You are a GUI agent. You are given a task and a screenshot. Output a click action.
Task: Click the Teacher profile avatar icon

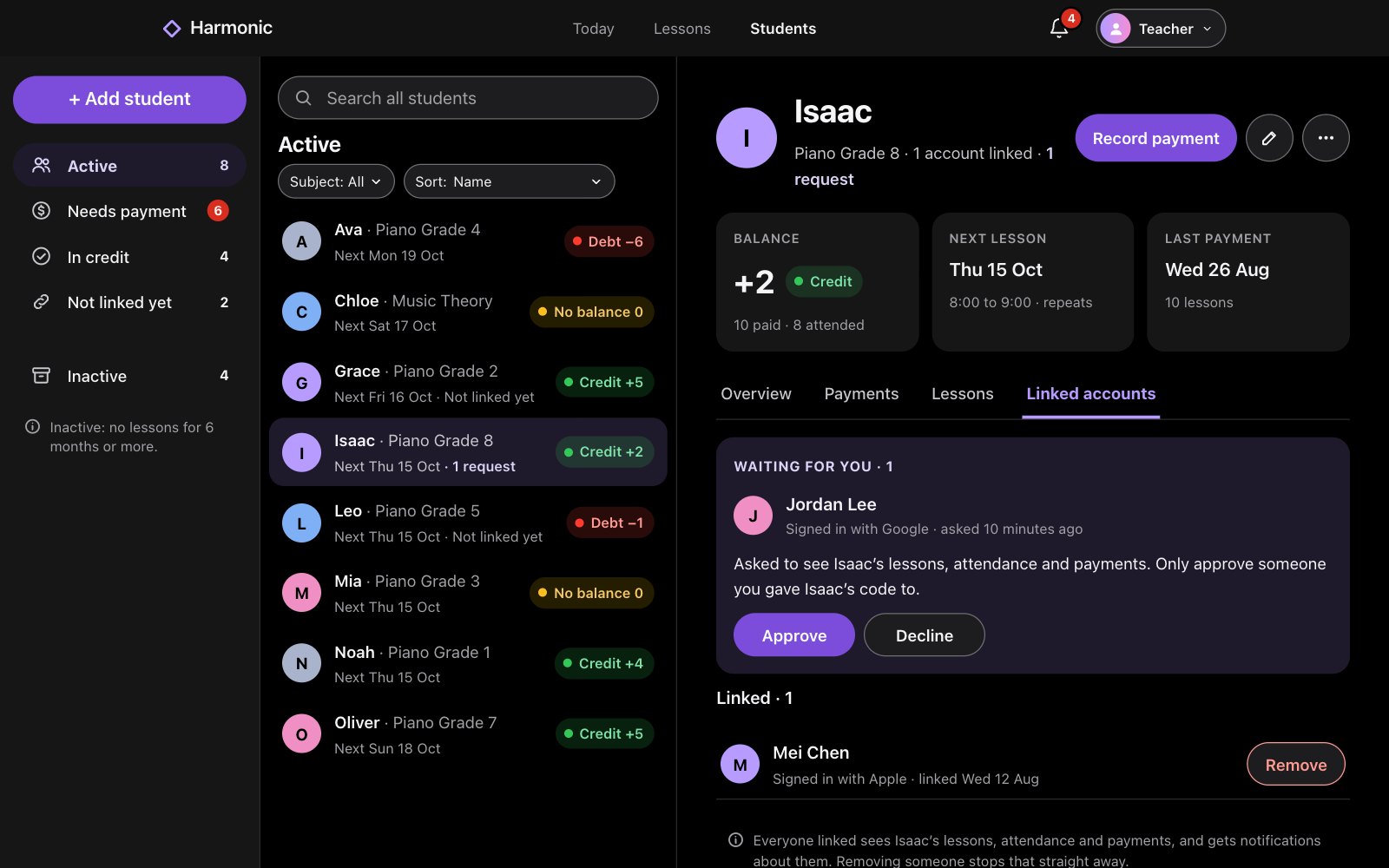pyautogui.click(x=1116, y=29)
